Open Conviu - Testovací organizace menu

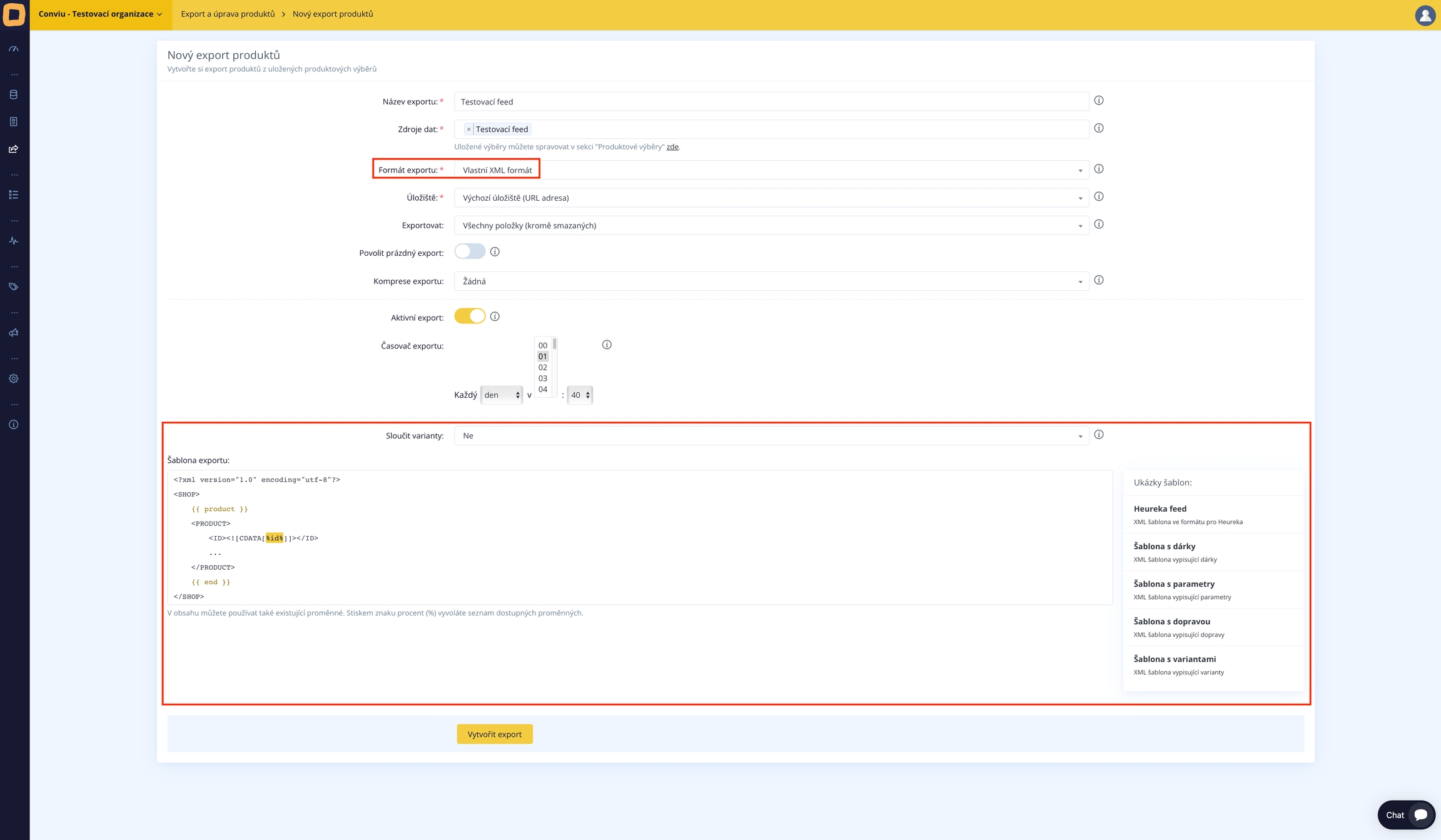(100, 14)
